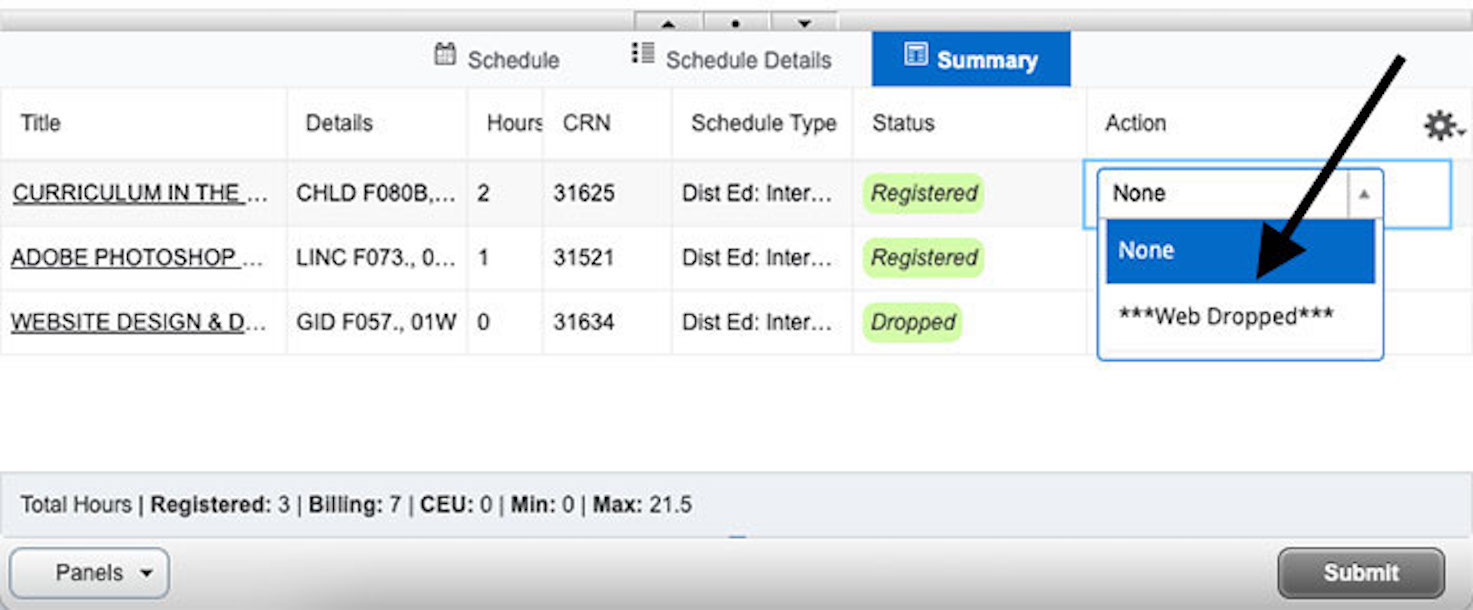Screen dimensions: 1473x610
Task: Sort by the CRN column header
Action: coord(586,123)
